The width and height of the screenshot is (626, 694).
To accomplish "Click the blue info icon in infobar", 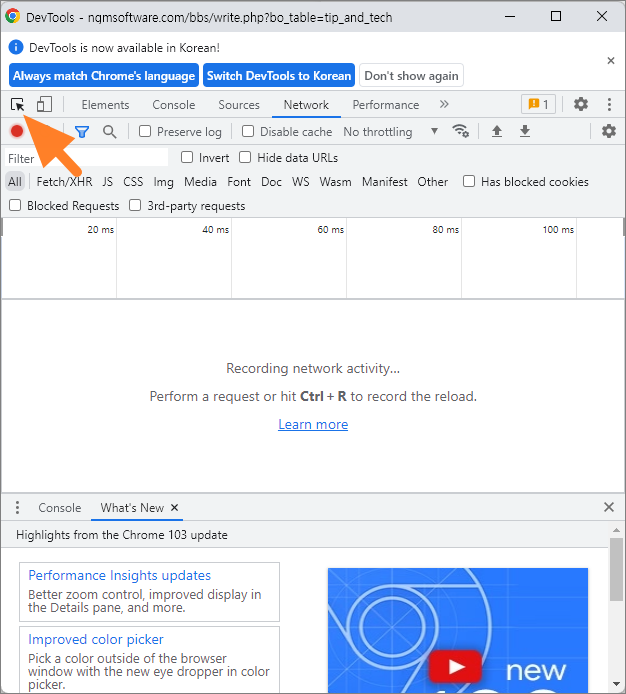I will pos(16,47).
